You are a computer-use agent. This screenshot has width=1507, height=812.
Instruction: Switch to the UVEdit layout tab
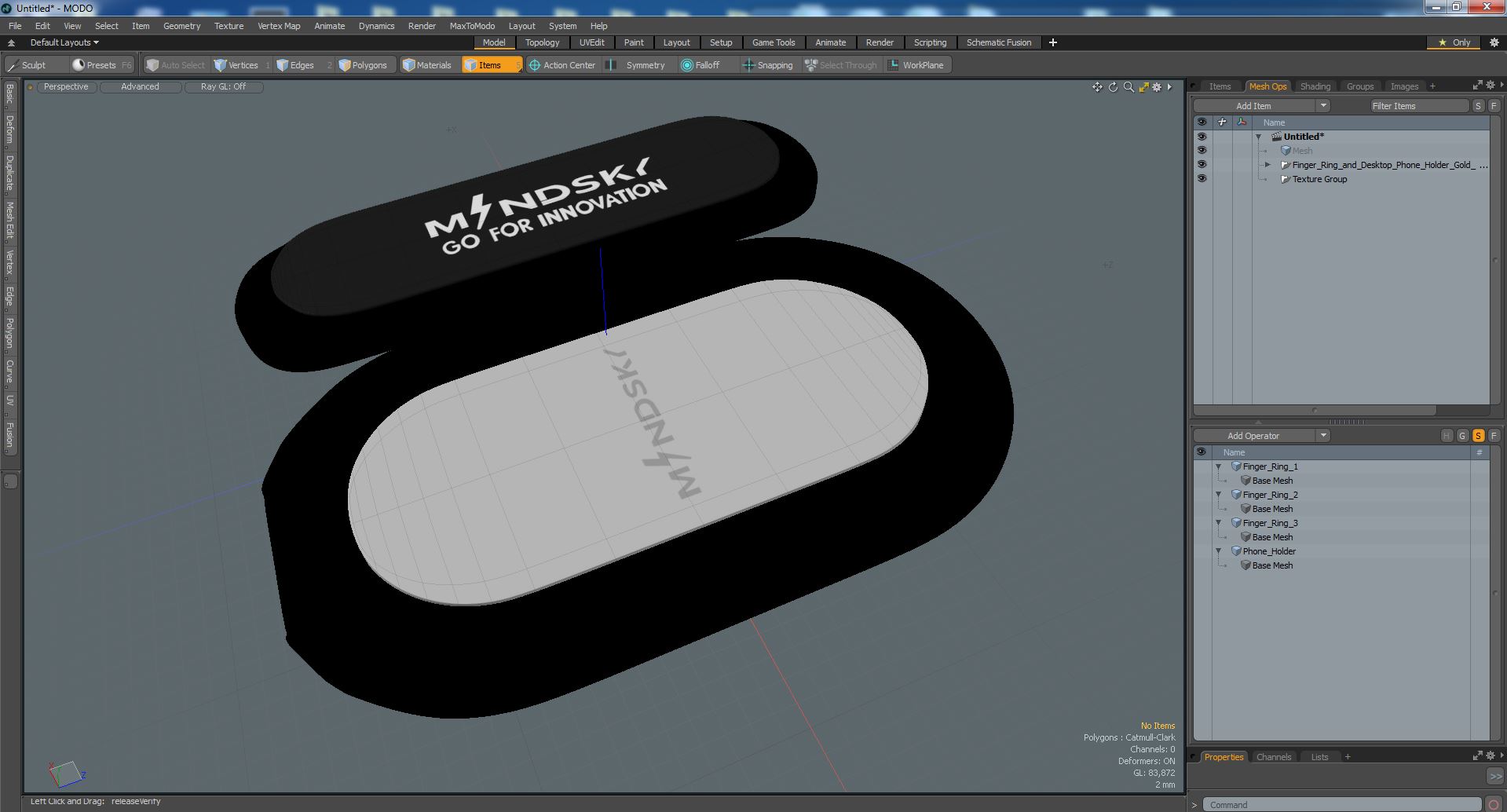[x=591, y=42]
